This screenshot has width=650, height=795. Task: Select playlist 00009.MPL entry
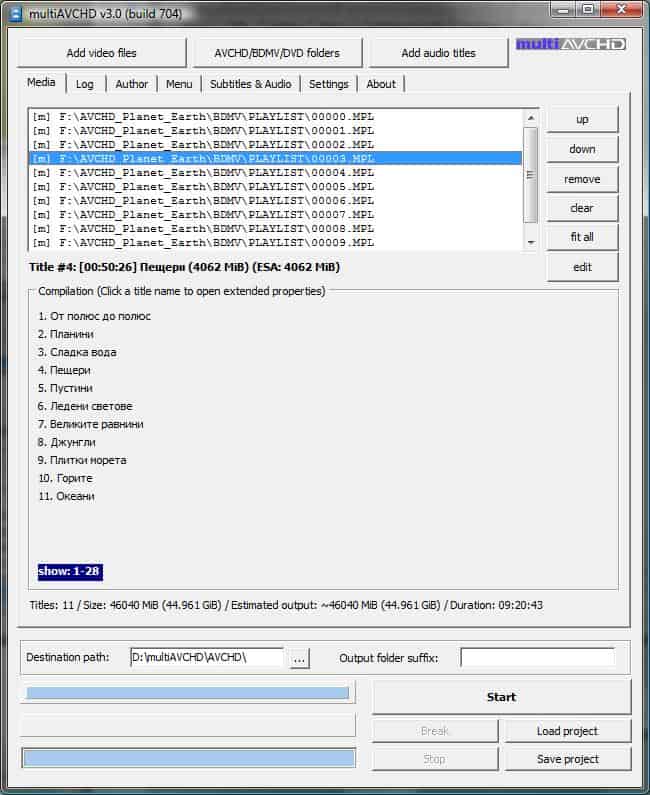275,243
